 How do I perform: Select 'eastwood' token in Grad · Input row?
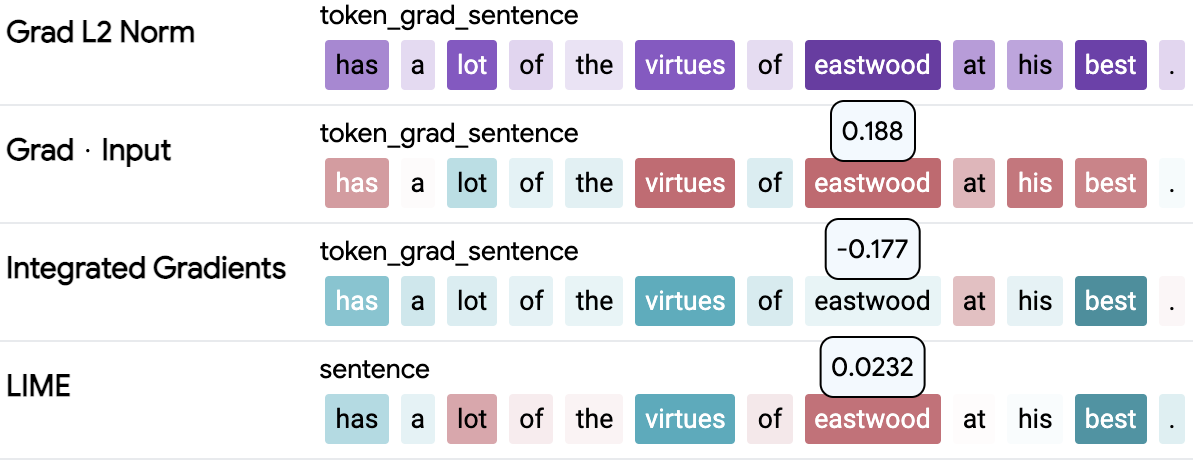point(872,183)
